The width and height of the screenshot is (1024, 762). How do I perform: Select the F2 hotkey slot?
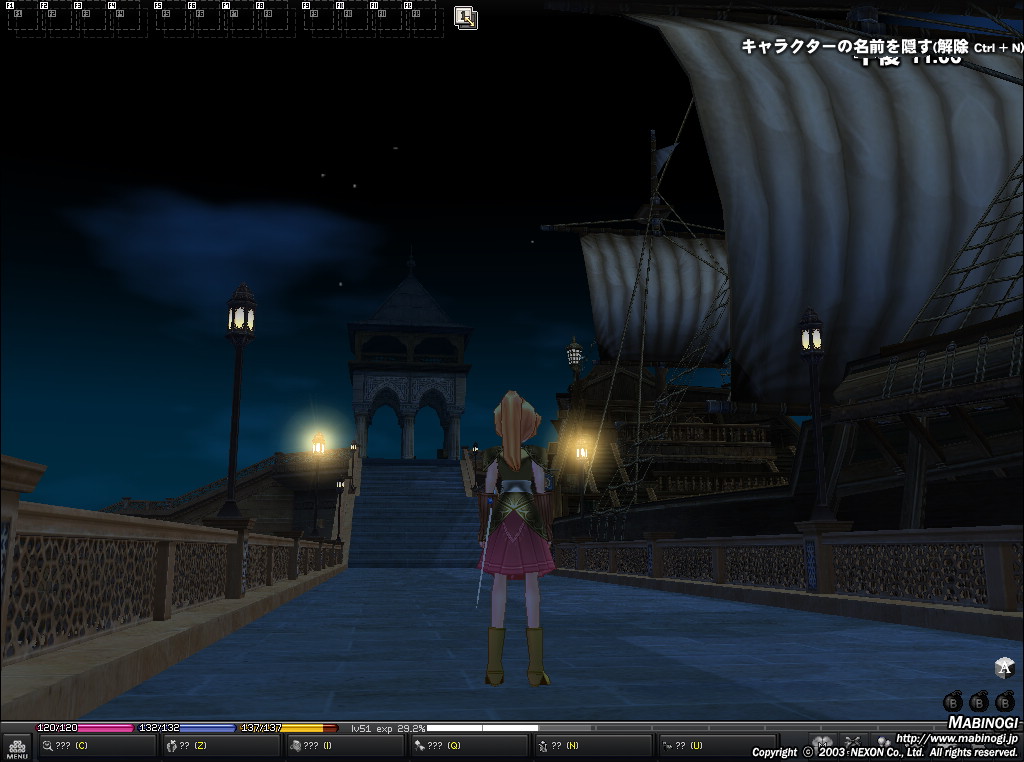56,16
